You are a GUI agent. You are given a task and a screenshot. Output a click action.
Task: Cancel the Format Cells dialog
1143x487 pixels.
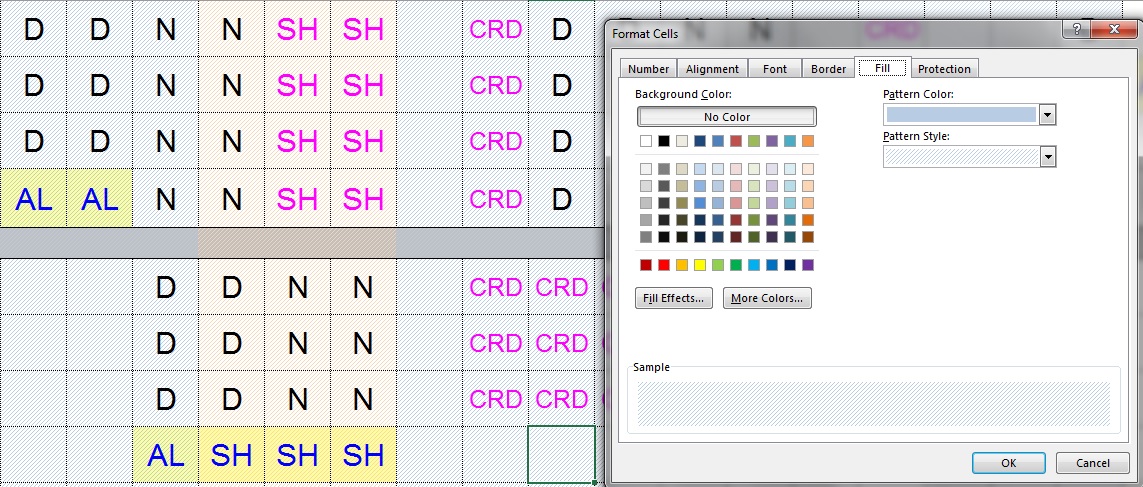point(1093,463)
